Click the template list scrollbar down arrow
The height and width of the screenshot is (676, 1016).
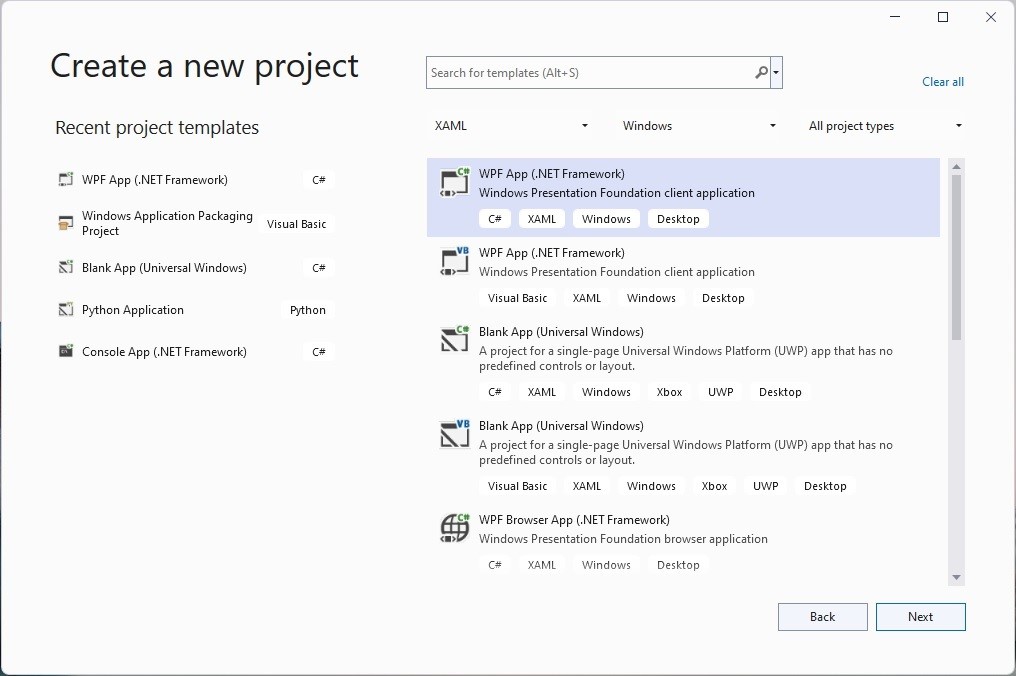[956, 577]
